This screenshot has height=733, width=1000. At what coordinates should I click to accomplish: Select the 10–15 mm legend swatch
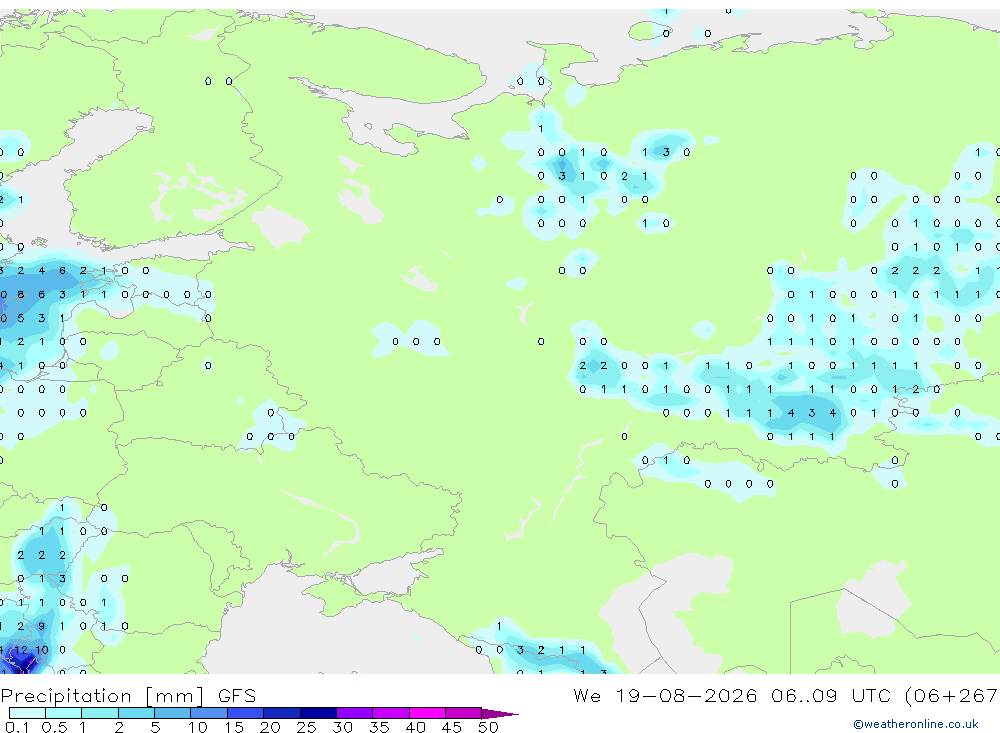tap(209, 713)
